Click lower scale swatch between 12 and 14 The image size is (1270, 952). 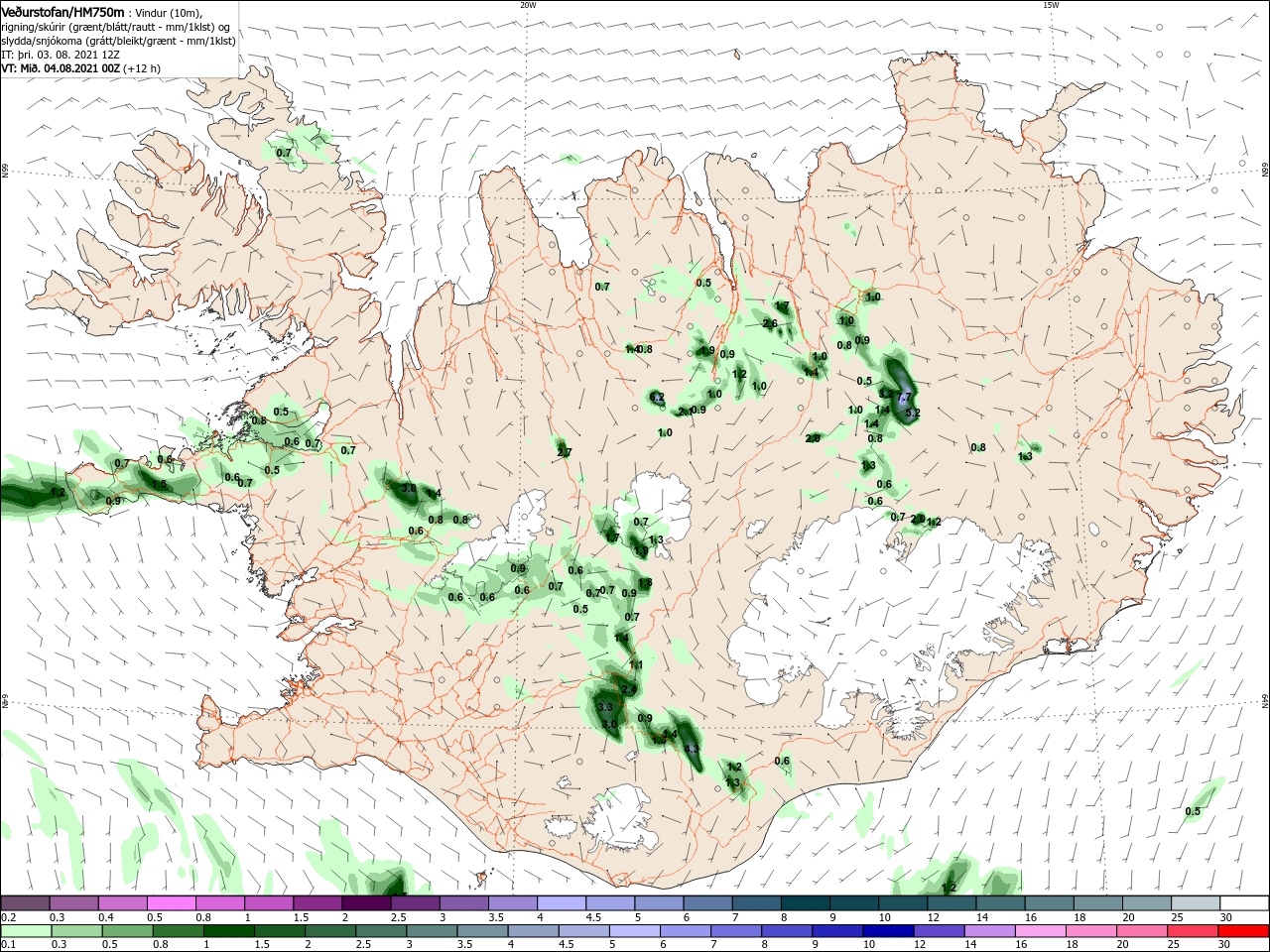pos(940,931)
